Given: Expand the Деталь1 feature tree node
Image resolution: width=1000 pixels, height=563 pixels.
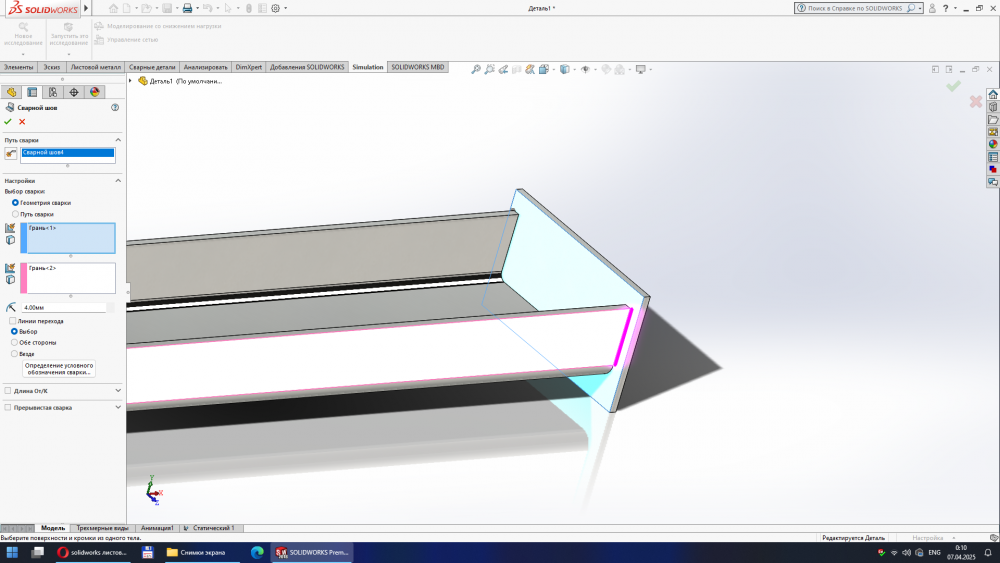Looking at the screenshot, I should [131, 81].
